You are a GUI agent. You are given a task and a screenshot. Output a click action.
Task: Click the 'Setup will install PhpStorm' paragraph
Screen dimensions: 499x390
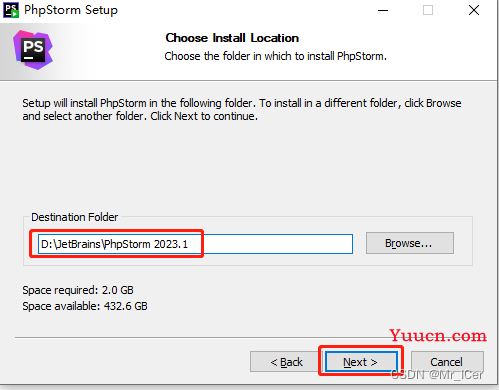[242, 110]
